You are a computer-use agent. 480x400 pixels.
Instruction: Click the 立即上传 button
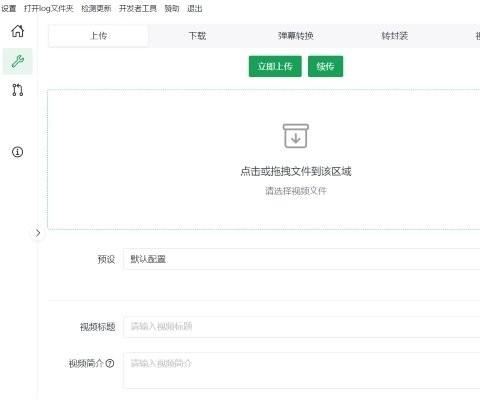pyautogui.click(x=275, y=66)
